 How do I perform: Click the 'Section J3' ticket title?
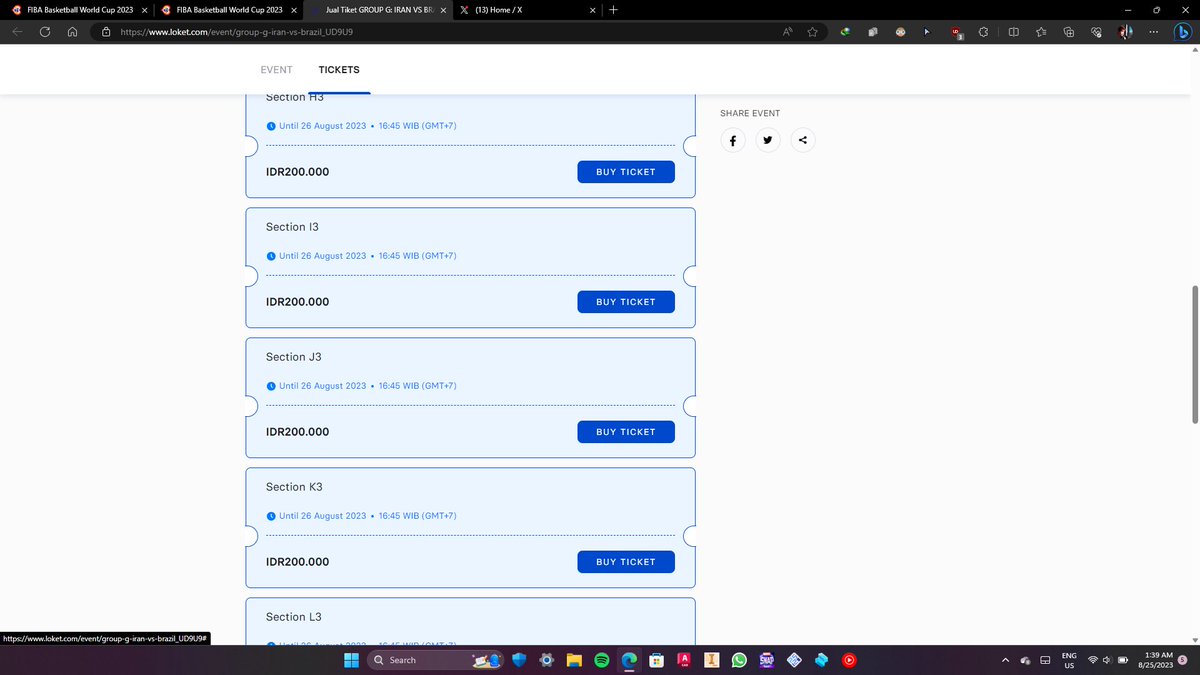click(294, 357)
